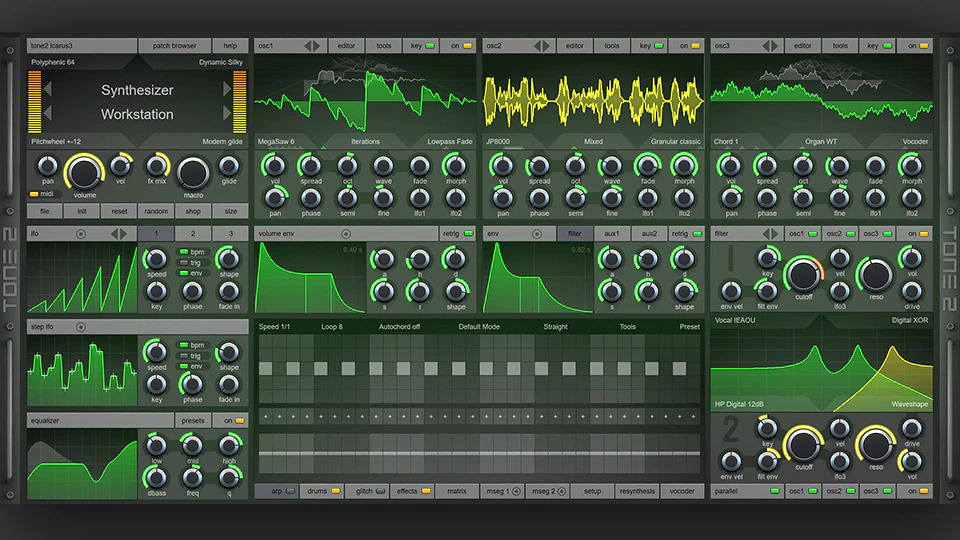Select previous patch with upper left arrow
Viewport: 960px width, 540px height.
(48, 89)
